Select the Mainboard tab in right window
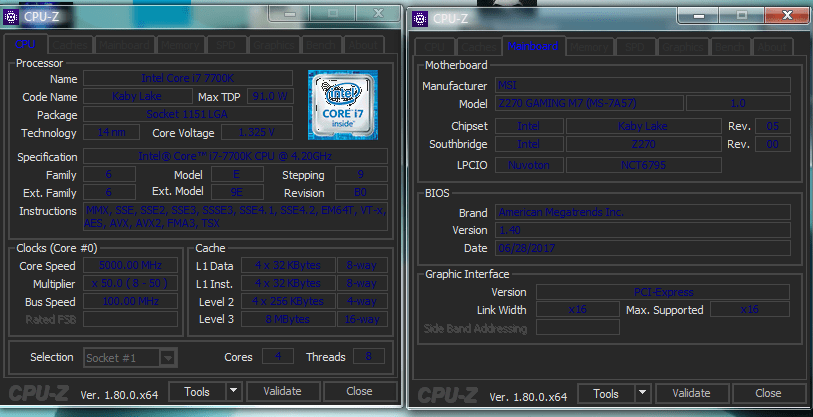 pyautogui.click(x=533, y=46)
